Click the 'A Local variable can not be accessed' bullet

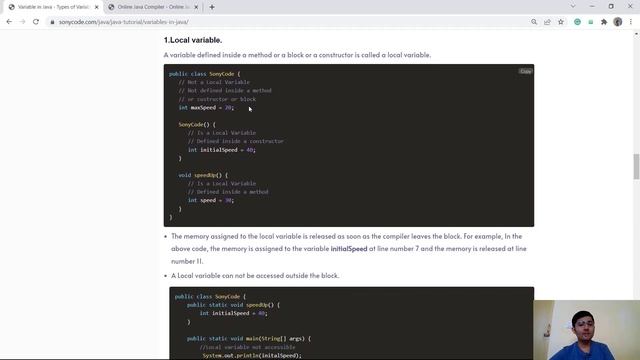coord(255,276)
